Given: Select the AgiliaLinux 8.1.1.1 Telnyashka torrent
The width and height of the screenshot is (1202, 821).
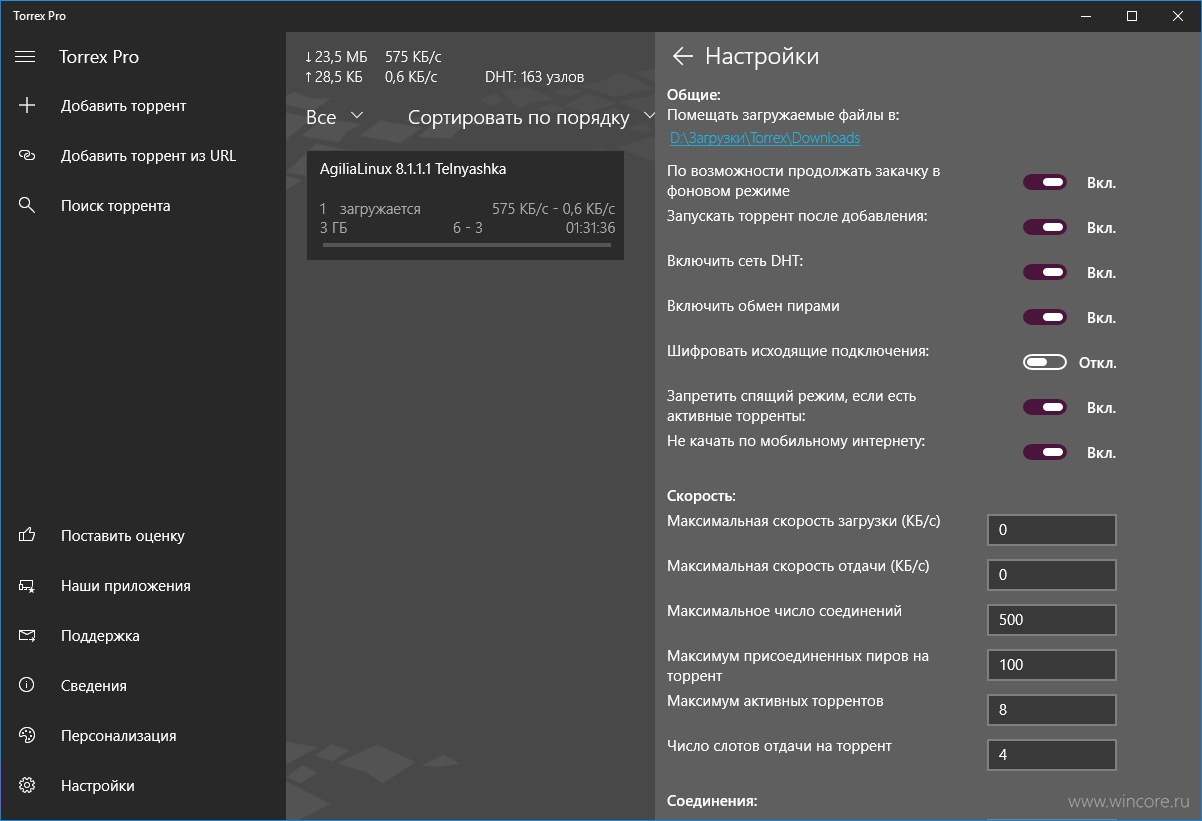Looking at the screenshot, I should 465,206.
